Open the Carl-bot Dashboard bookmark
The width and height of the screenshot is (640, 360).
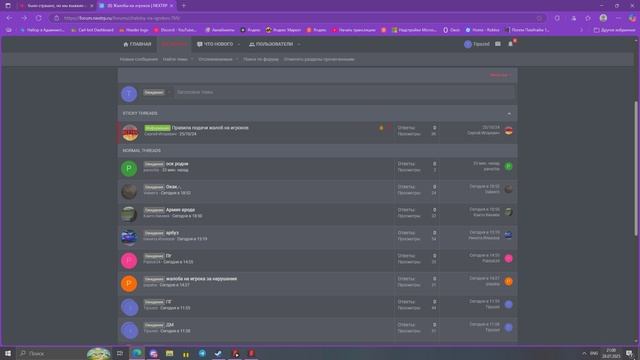pos(92,30)
